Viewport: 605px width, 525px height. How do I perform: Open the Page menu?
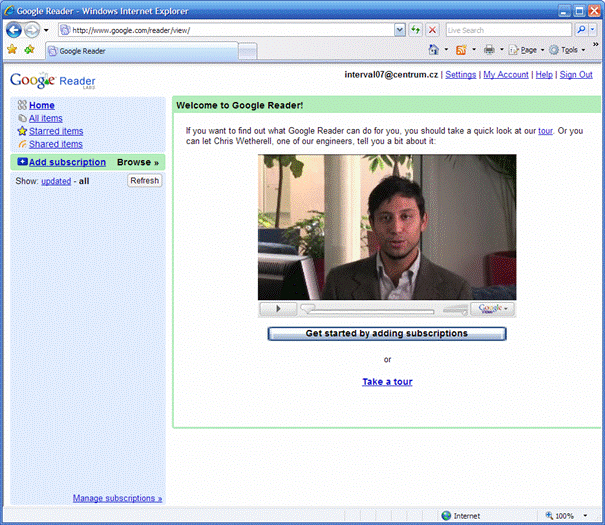(x=527, y=50)
